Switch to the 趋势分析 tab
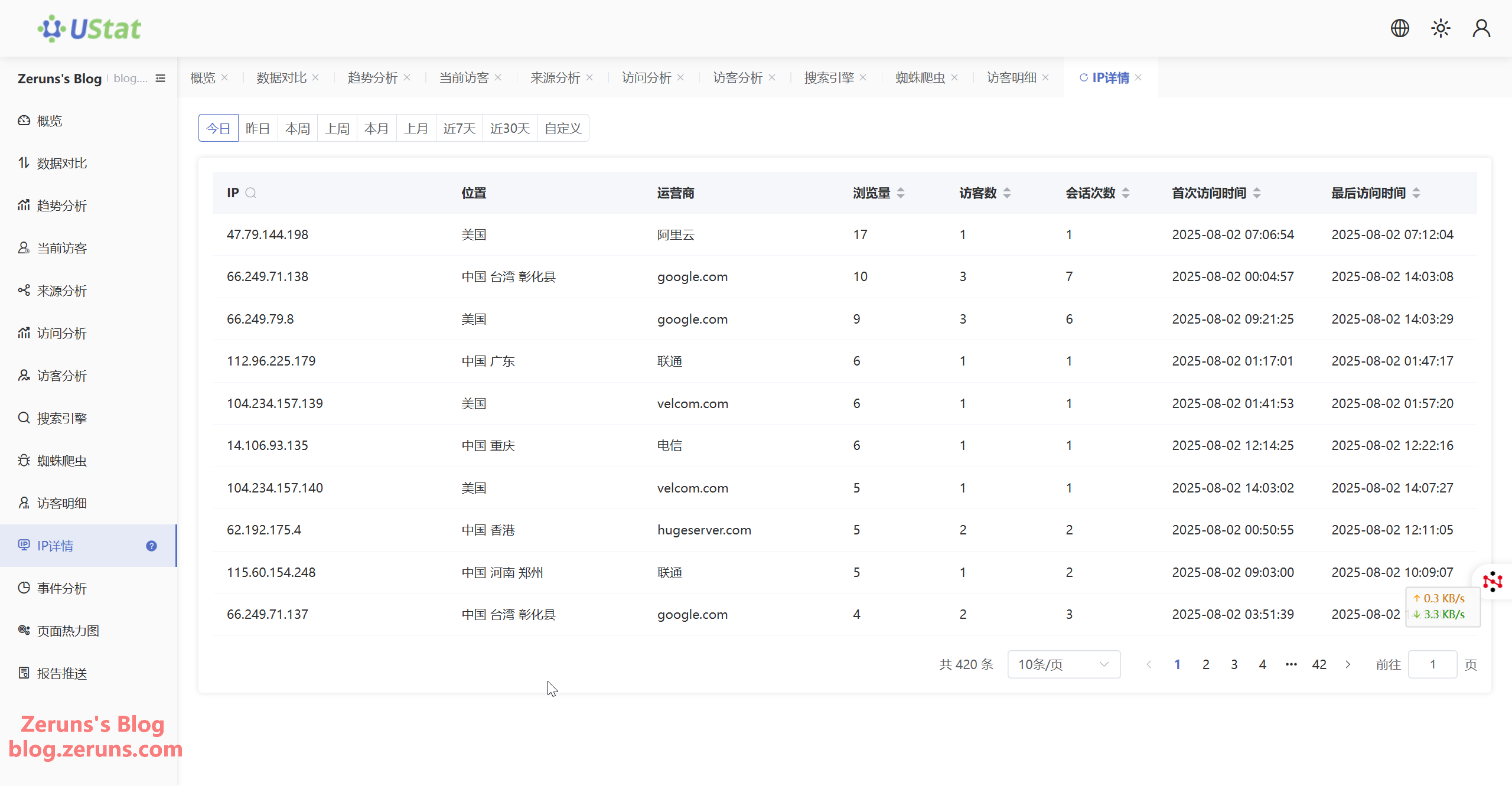1512x786 pixels. tap(373, 78)
